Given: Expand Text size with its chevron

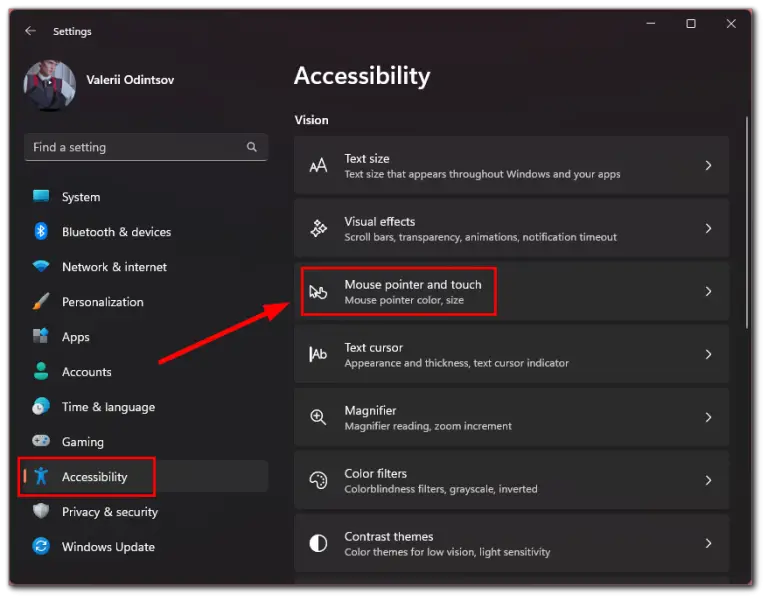Looking at the screenshot, I should [708, 166].
